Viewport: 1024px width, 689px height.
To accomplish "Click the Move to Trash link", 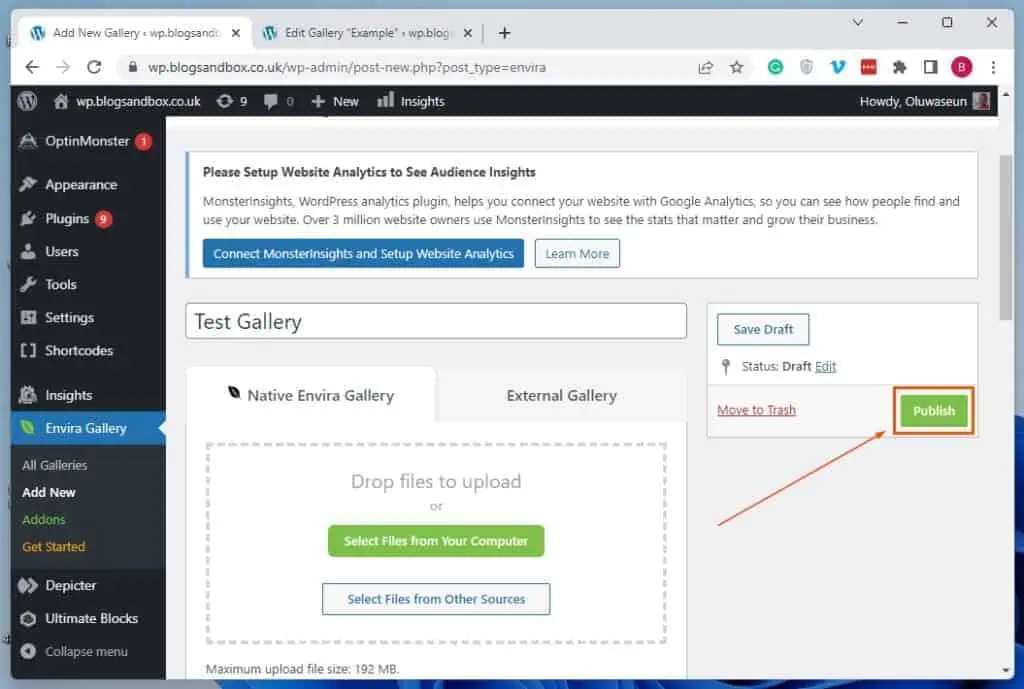I will [756, 410].
